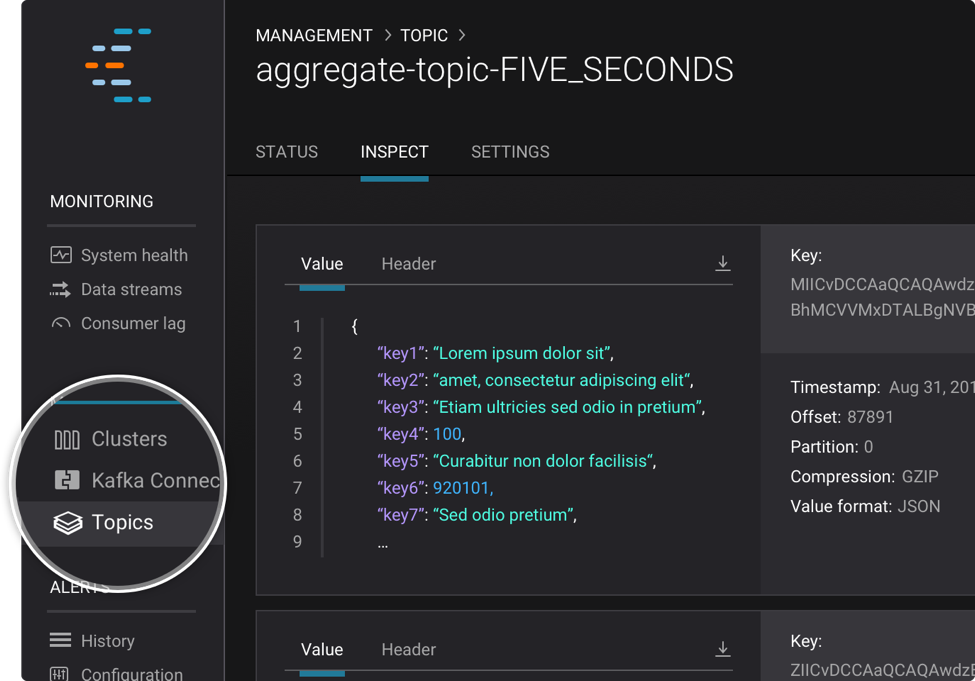Click the Confluent logo icon
975x681 pixels.
[118, 65]
